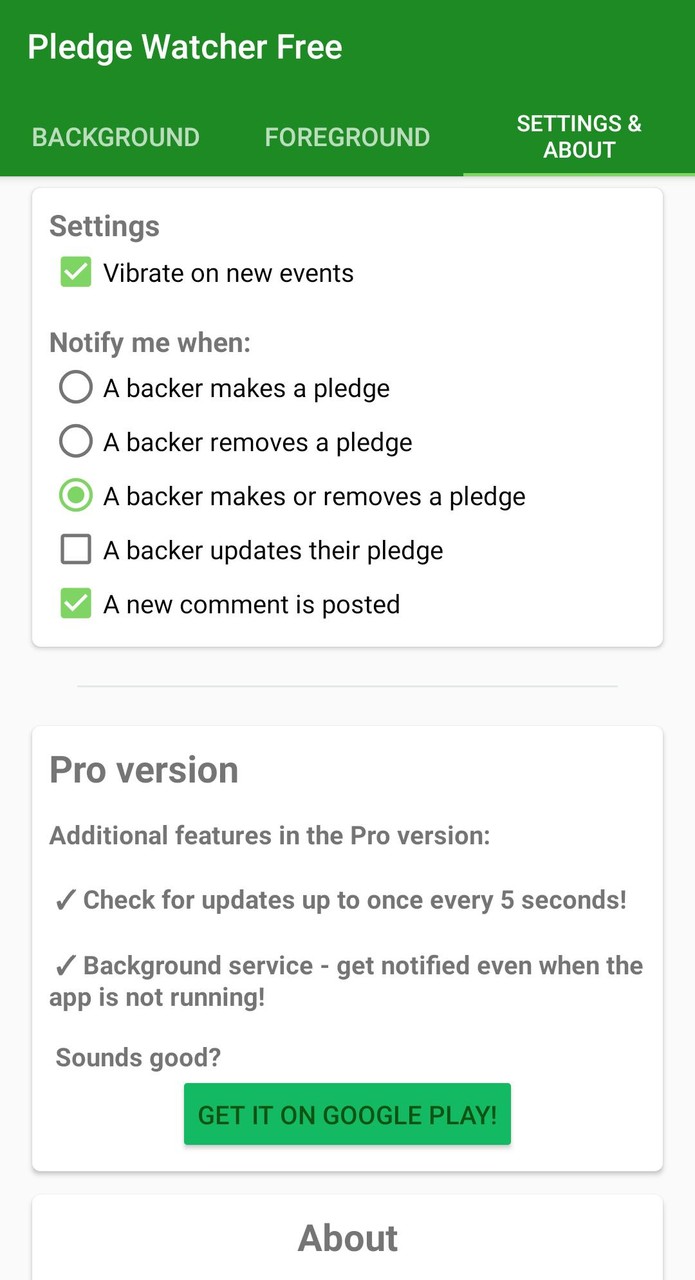Click the About section heading
Image resolution: width=695 pixels, height=1280 pixels.
[347, 1238]
